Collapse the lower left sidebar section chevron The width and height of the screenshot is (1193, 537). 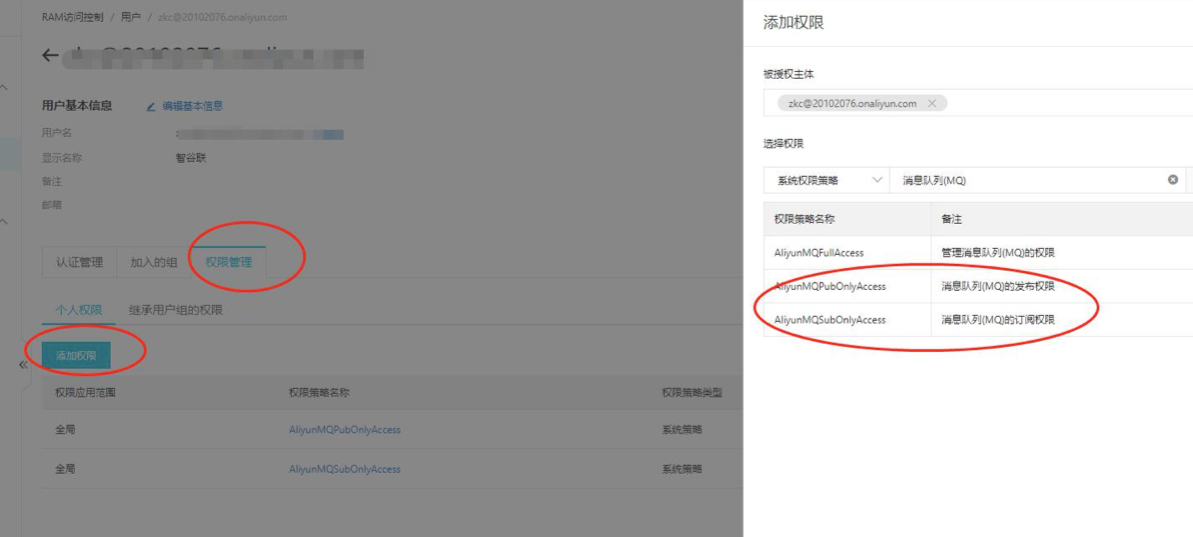coord(5,221)
